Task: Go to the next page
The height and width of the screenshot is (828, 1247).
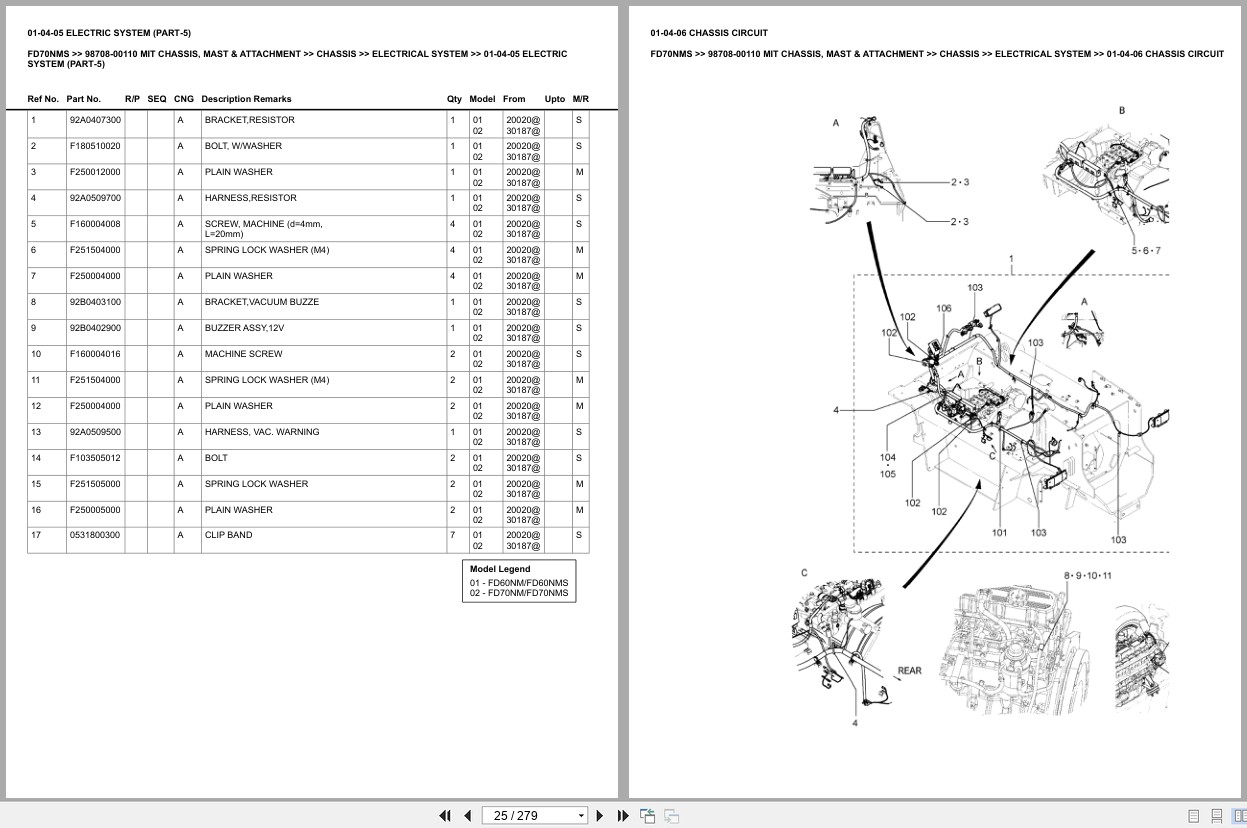Action: point(600,815)
